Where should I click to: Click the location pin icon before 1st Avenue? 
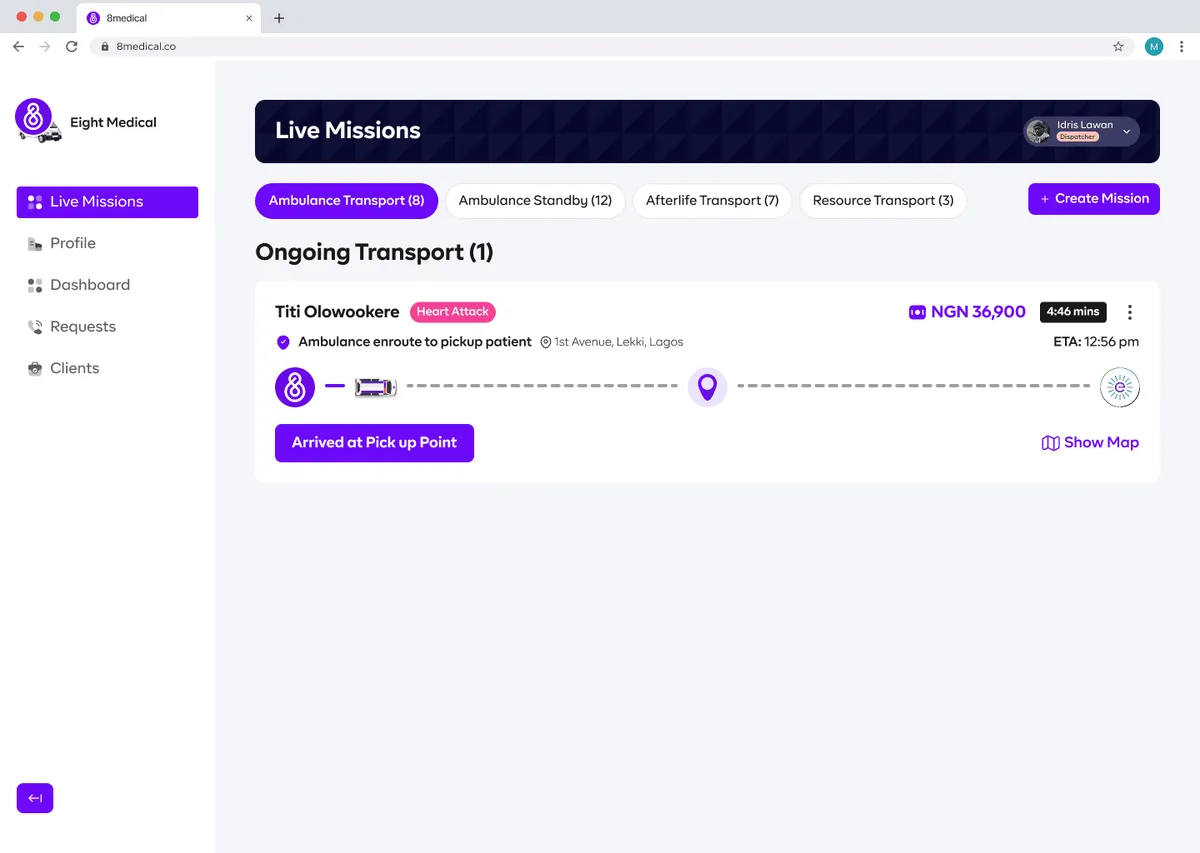coord(546,342)
